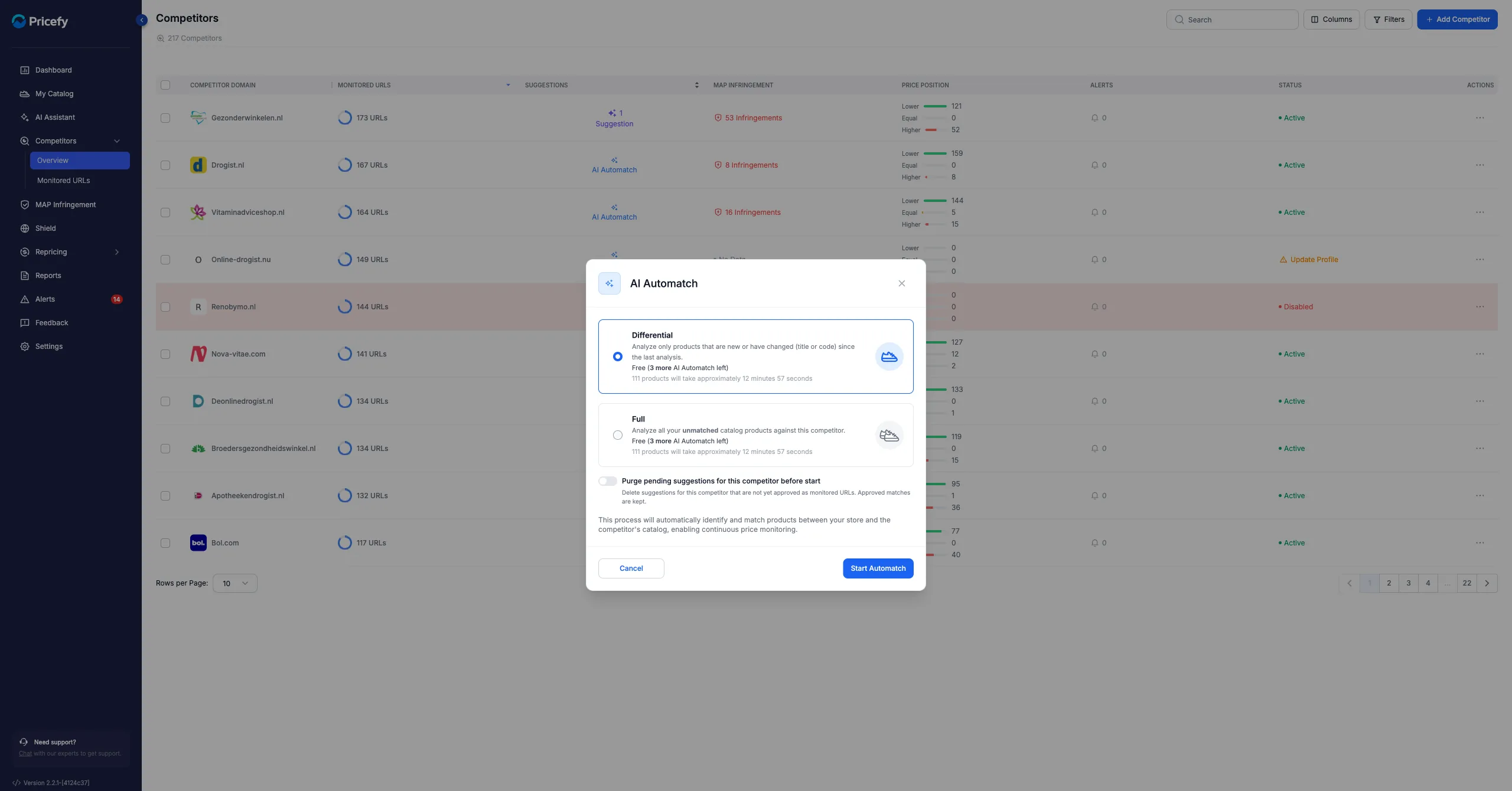Click the Settings gear icon
Viewport: 1512px width, 791px height.
[x=25, y=347]
